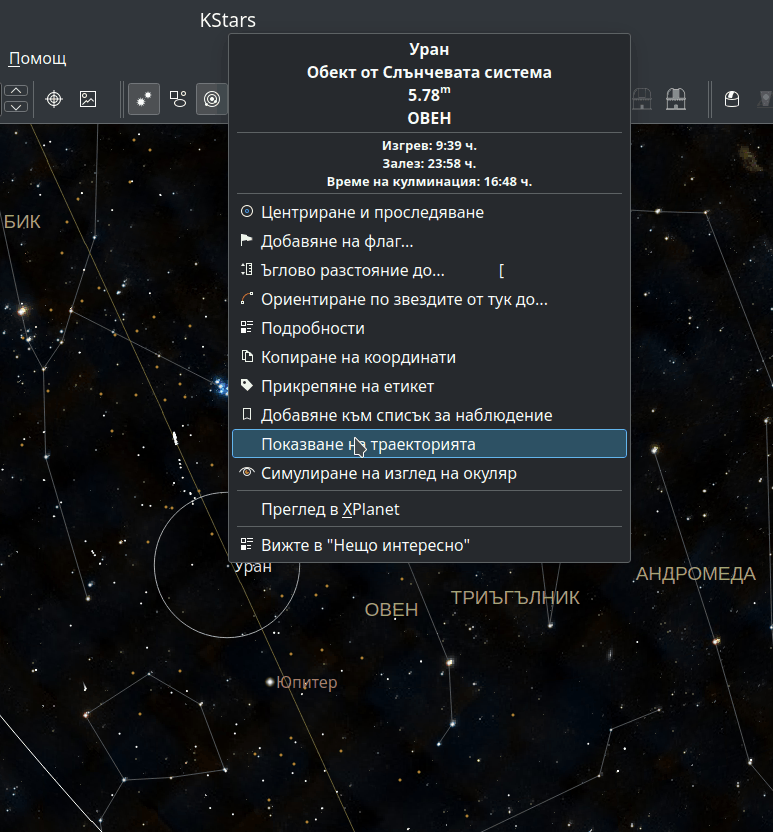Viewport: 773px width, 832px height.
Task: Click the first observatory dome icon
Action: click(643, 99)
